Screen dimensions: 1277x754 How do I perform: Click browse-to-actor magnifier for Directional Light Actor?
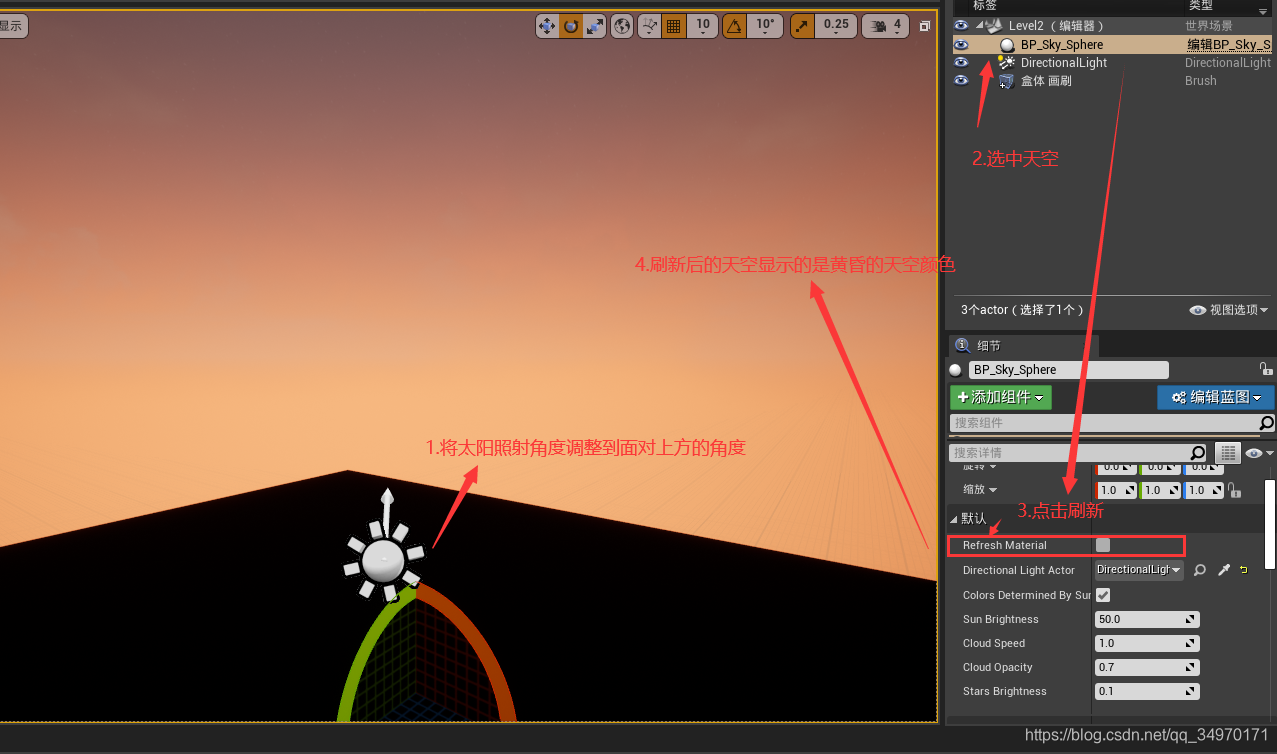pyautogui.click(x=1200, y=570)
